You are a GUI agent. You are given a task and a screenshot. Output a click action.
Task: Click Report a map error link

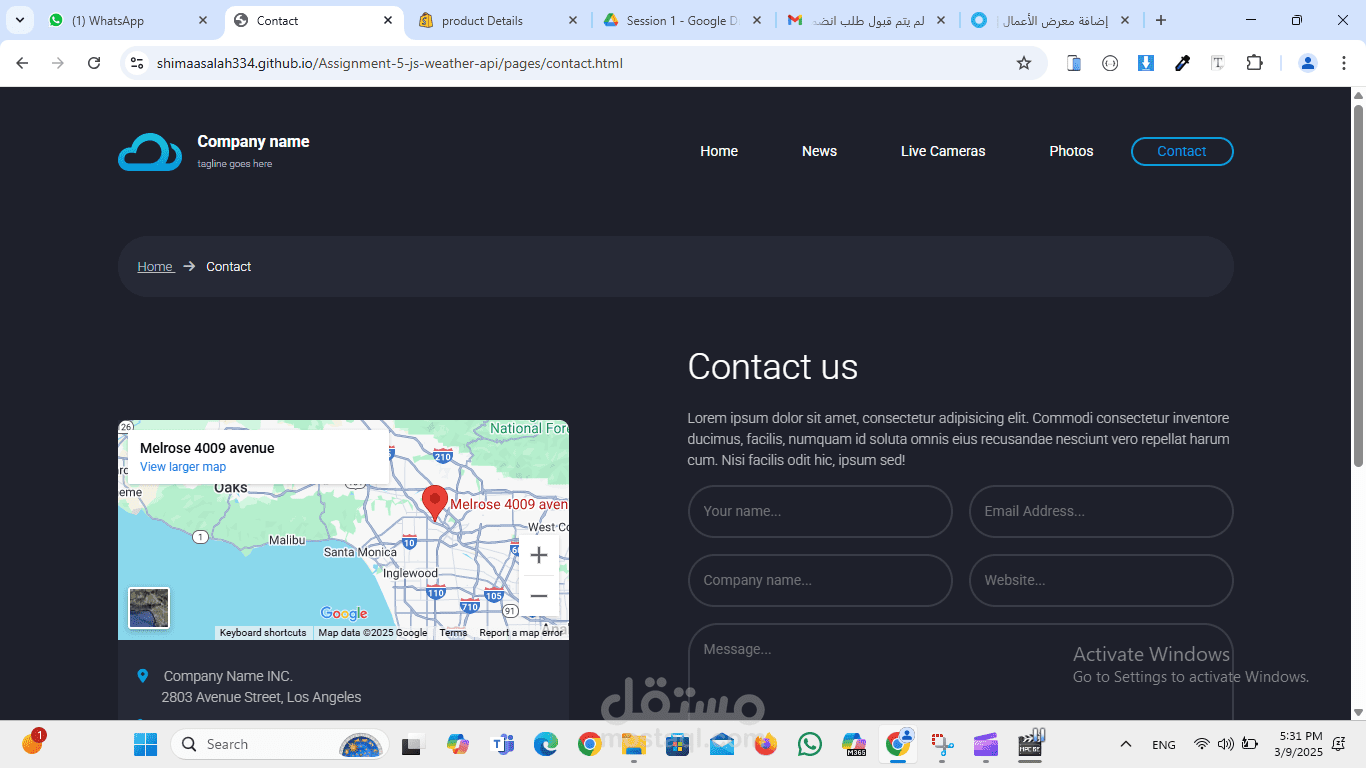(x=521, y=632)
